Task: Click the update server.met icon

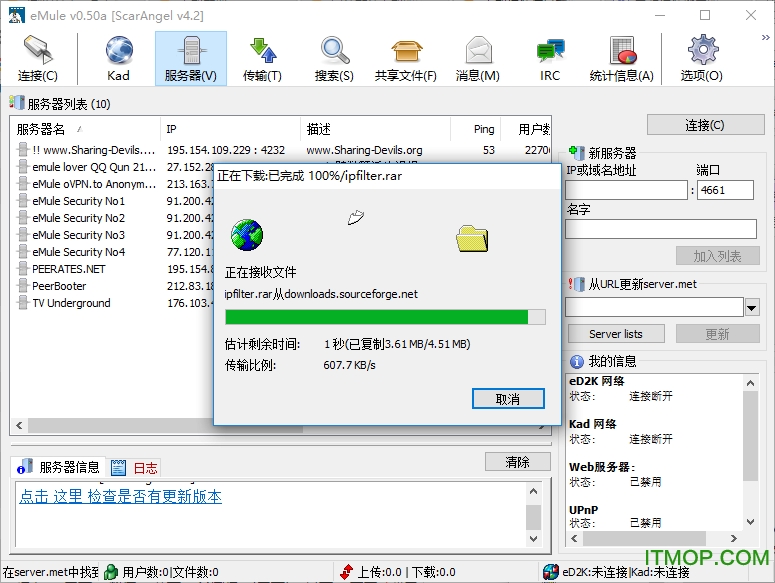Action: tap(576, 284)
